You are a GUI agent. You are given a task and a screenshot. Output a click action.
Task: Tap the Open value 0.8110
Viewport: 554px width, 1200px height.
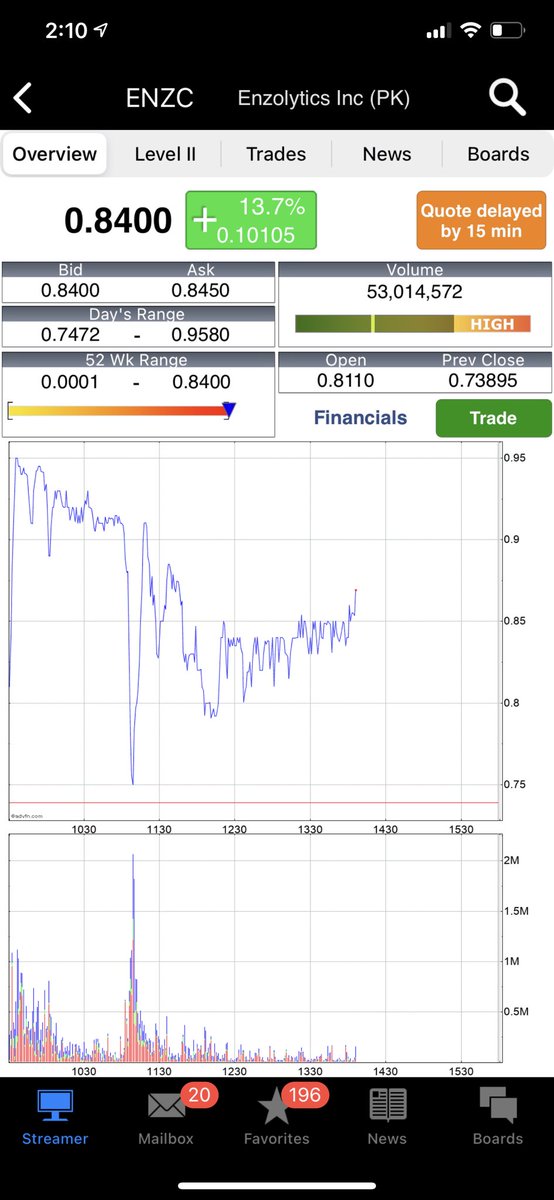click(346, 380)
